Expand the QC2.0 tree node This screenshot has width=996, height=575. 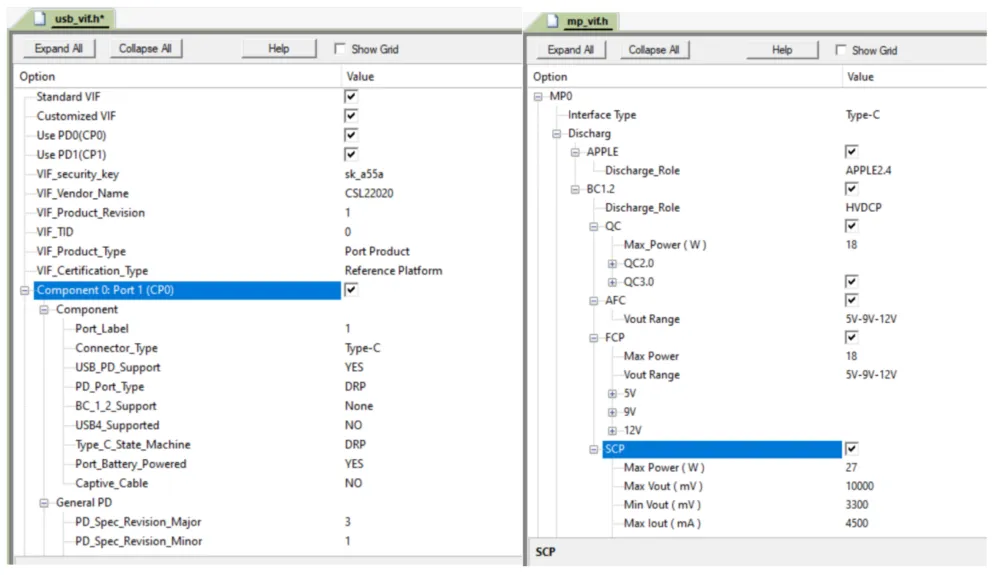click(612, 264)
